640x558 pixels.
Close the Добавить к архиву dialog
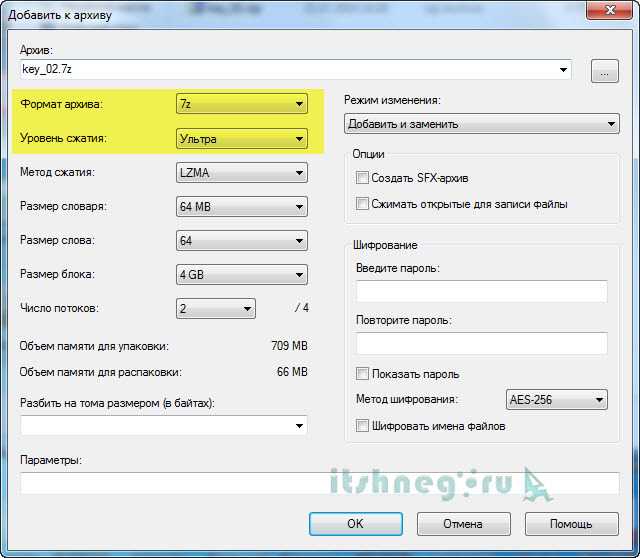coord(610,10)
